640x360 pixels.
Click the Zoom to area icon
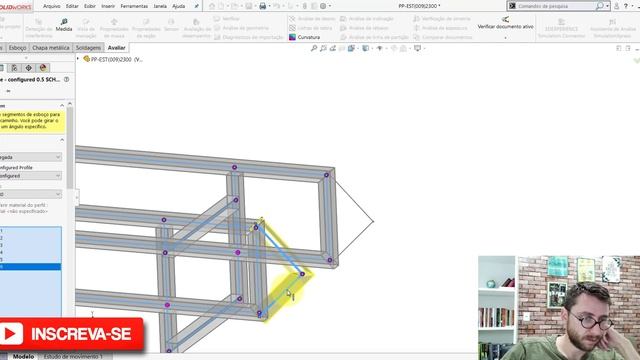pos(323,48)
